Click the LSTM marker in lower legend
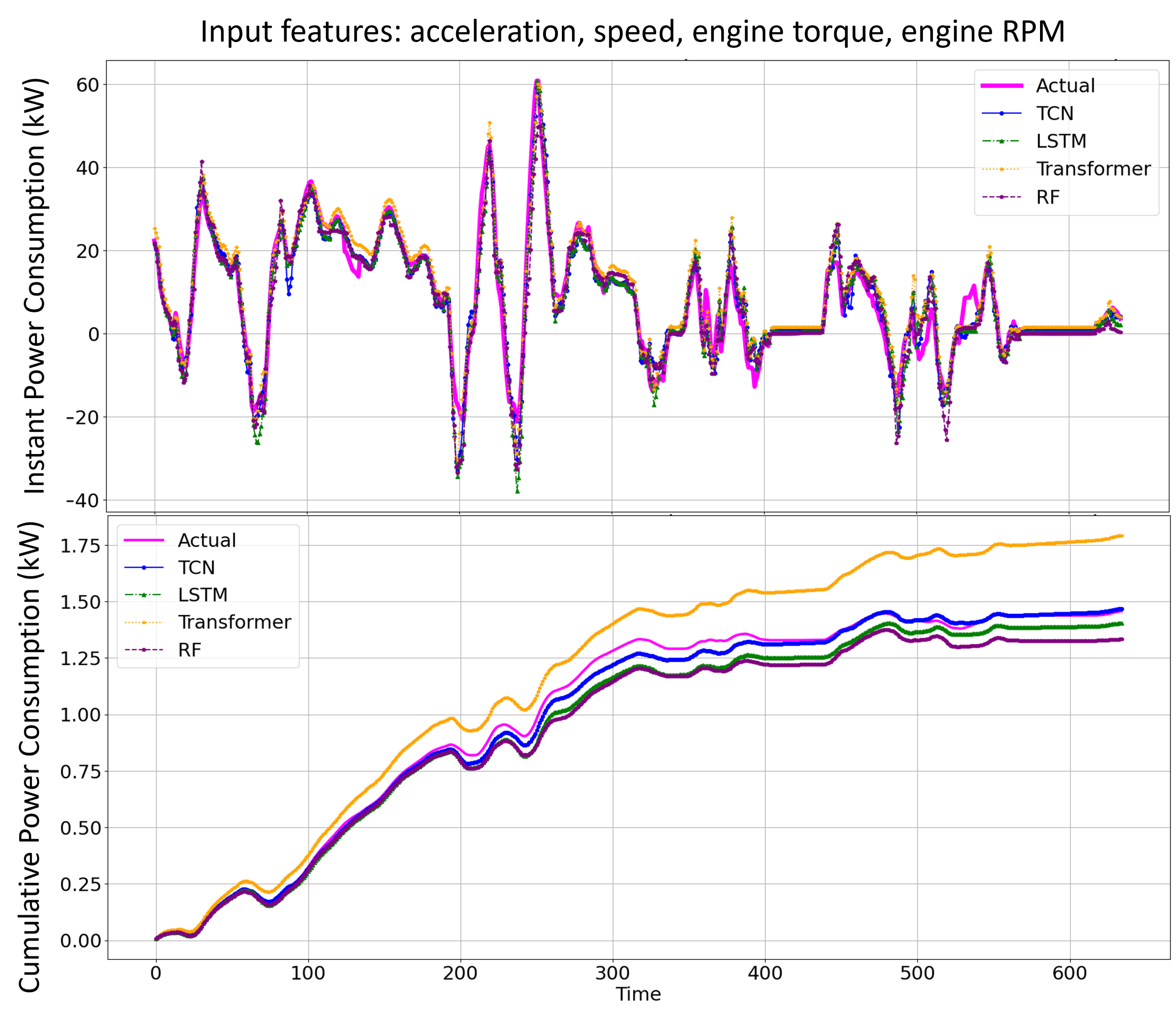This screenshot has height=1013, width=1176. tap(144, 595)
